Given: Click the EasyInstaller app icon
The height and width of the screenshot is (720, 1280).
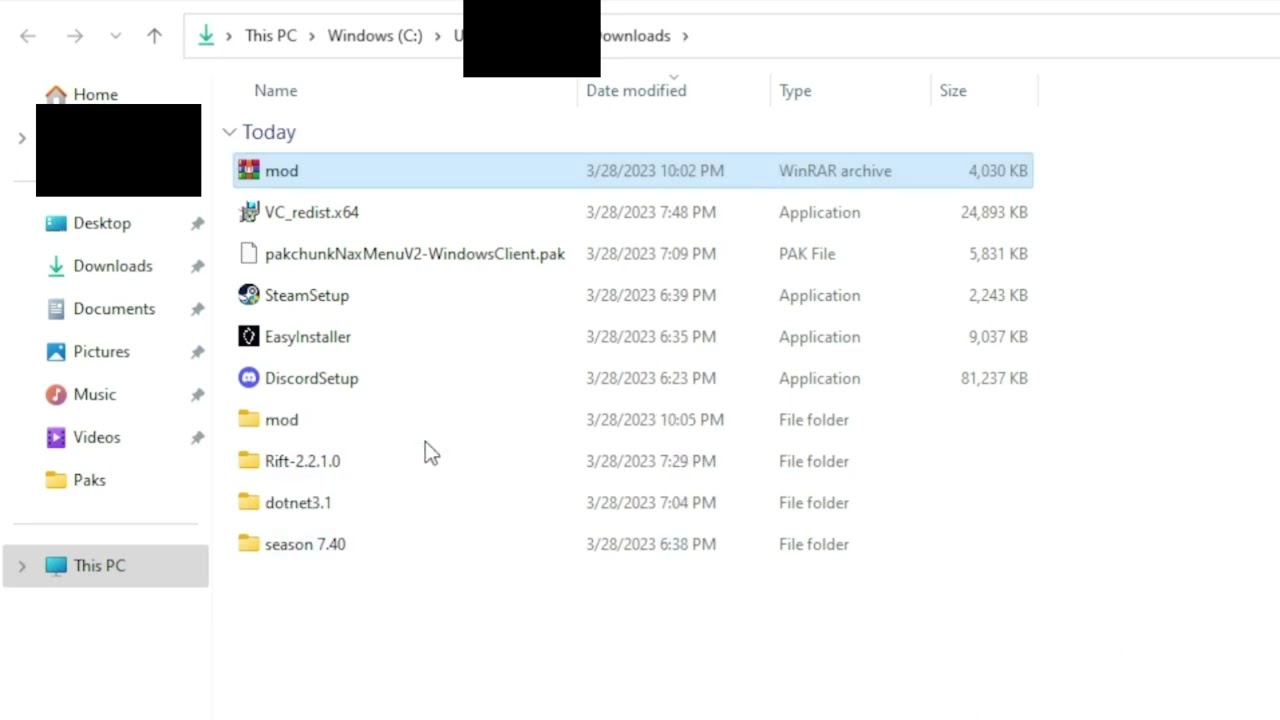Looking at the screenshot, I should click(x=249, y=337).
